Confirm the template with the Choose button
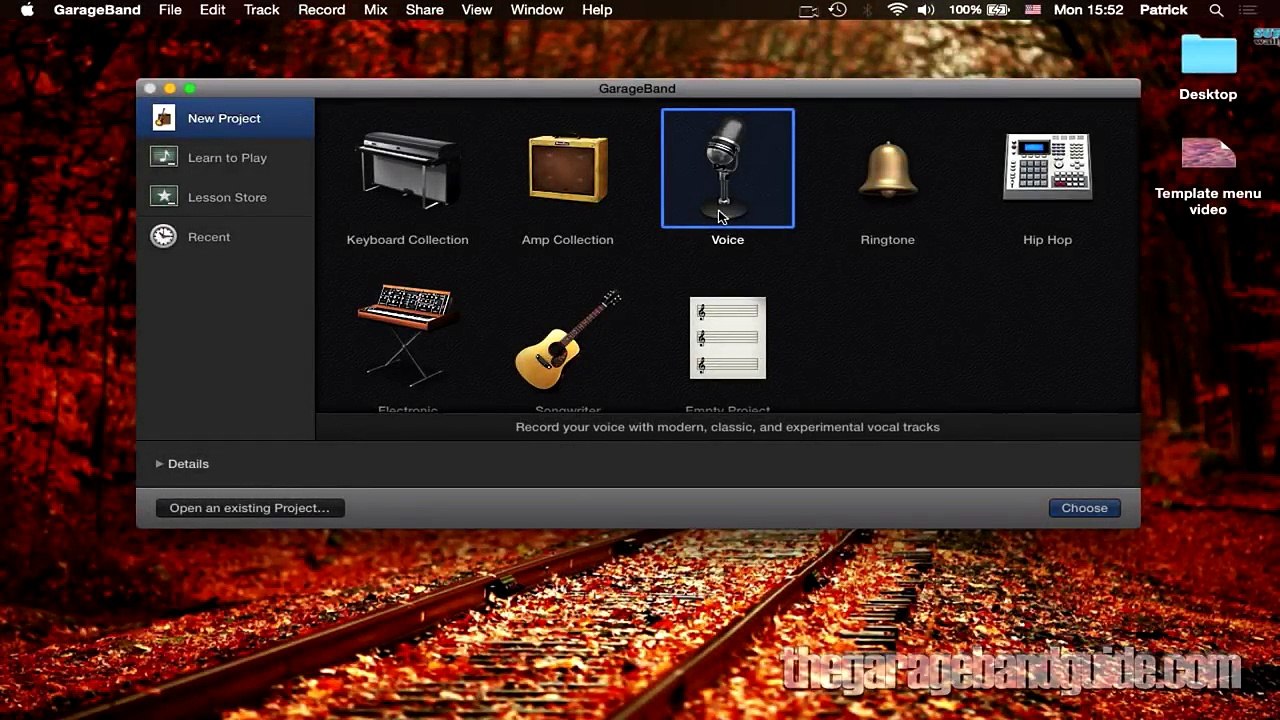 click(x=1084, y=508)
